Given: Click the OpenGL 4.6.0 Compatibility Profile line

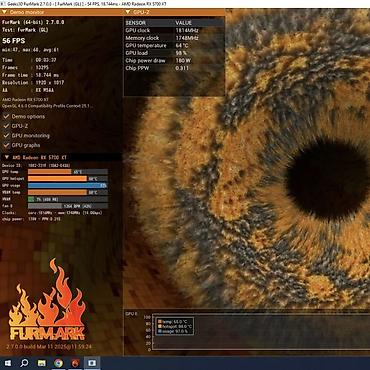Looking at the screenshot, I should [47, 106].
